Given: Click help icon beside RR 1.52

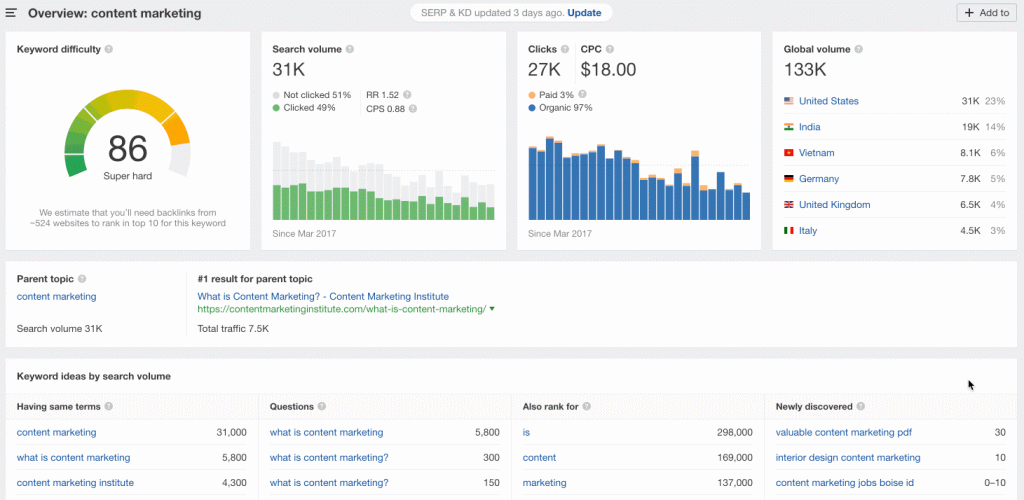Looking at the screenshot, I should click(x=408, y=95).
